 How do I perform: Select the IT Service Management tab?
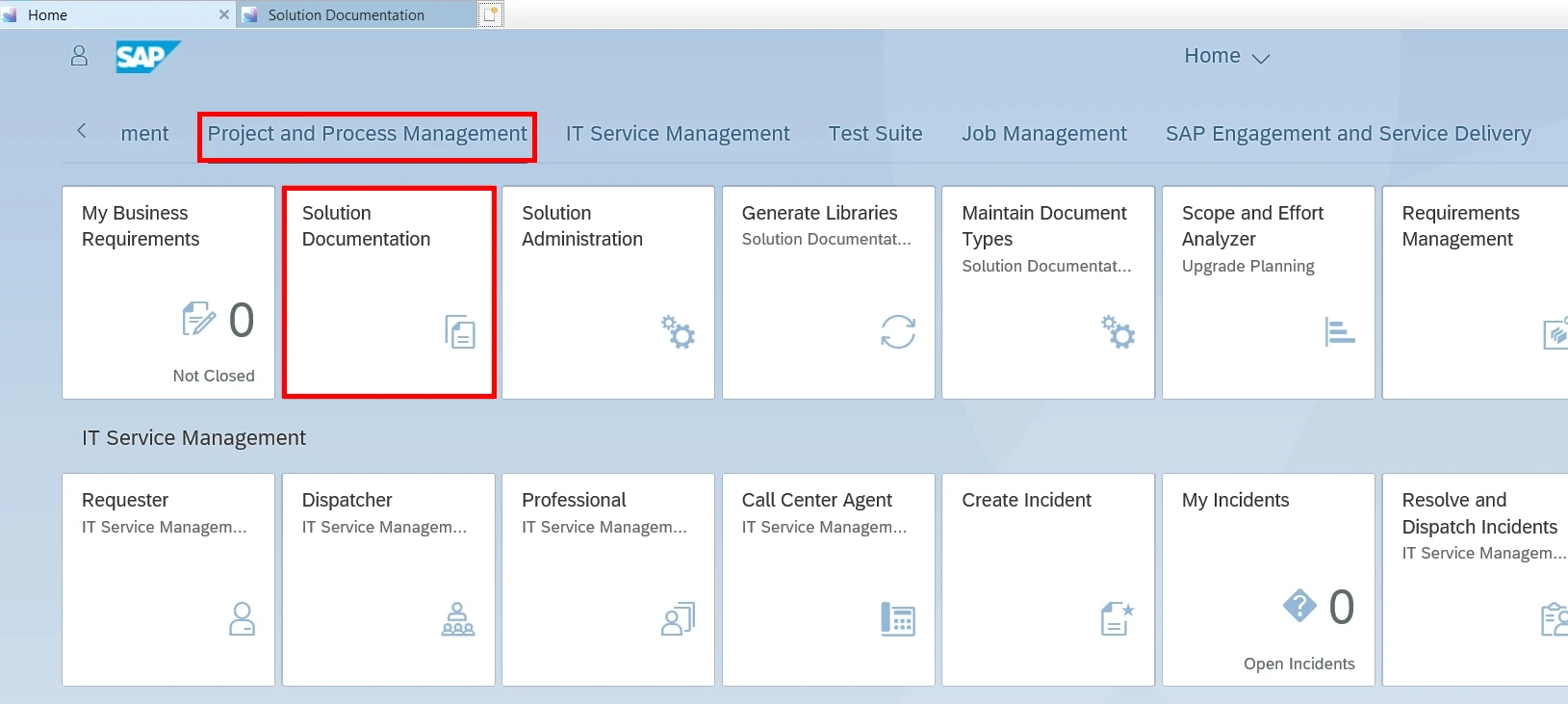coord(678,134)
